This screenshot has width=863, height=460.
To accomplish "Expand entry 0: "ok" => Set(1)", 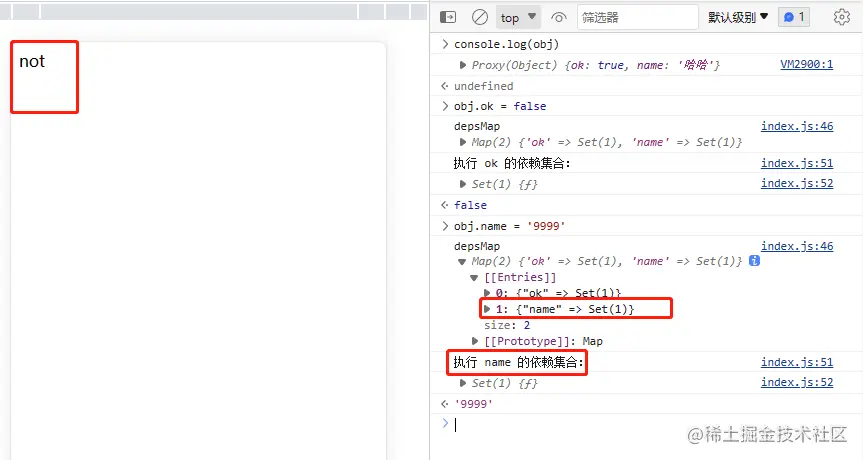I will click(487, 293).
